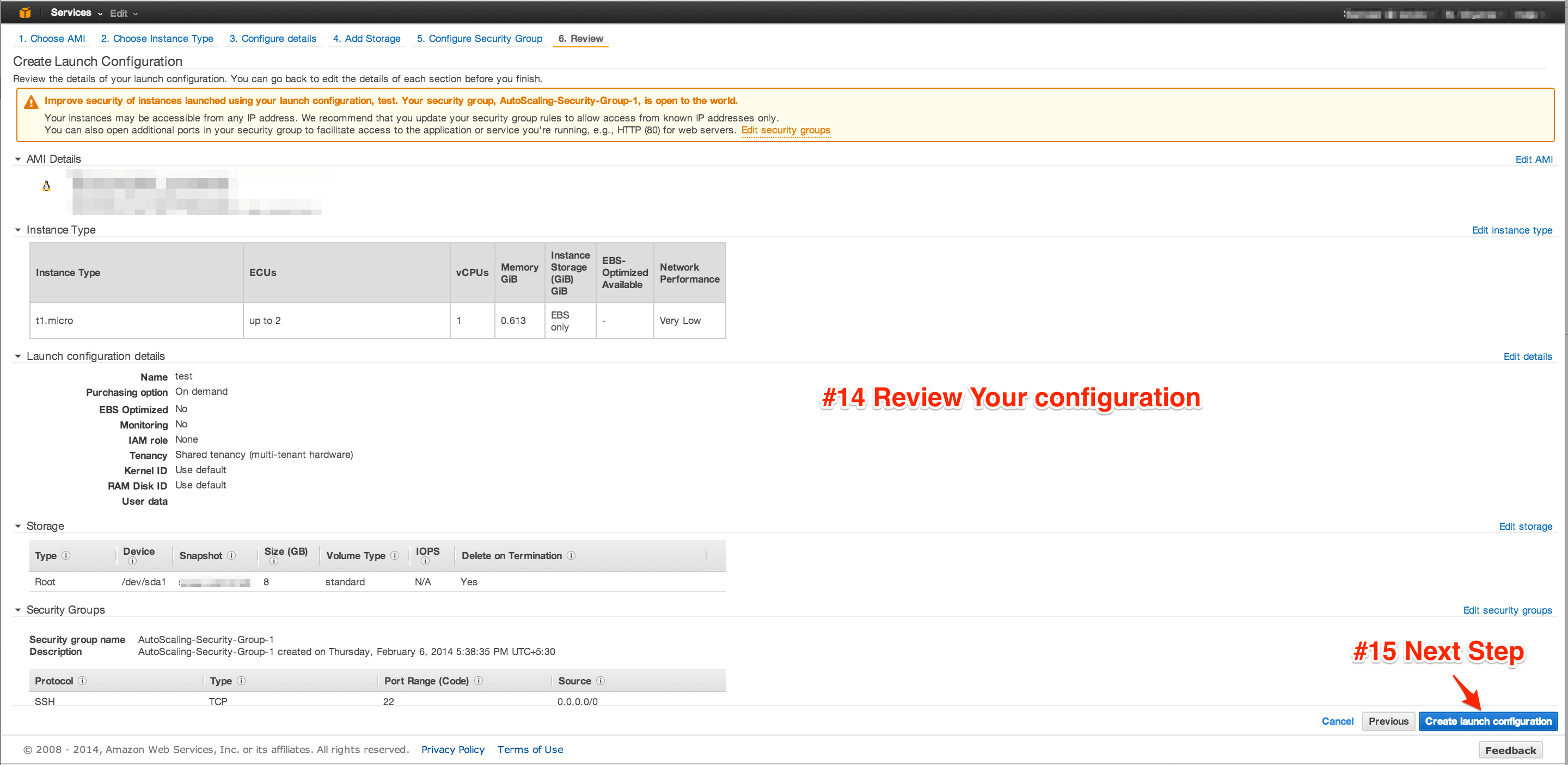Click the info icon next to Type in Storage
The image size is (1568, 765).
click(x=66, y=555)
